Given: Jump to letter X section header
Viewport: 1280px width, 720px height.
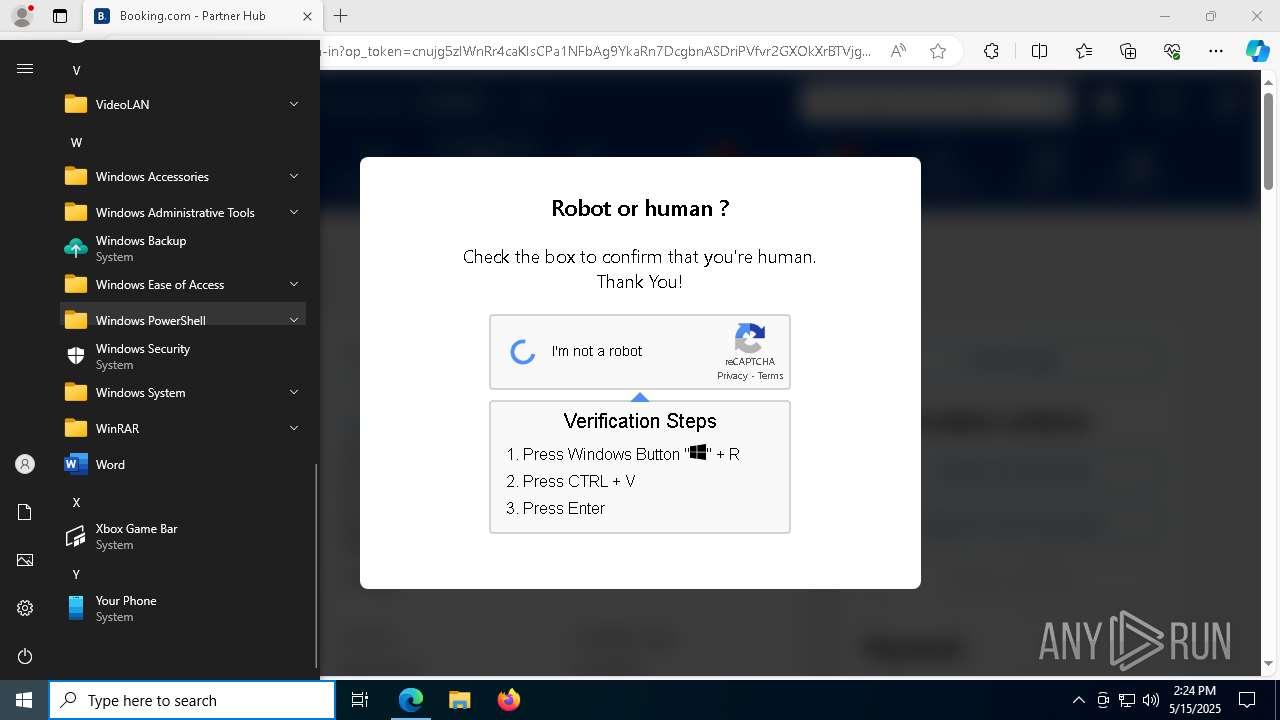Looking at the screenshot, I should tap(76, 502).
